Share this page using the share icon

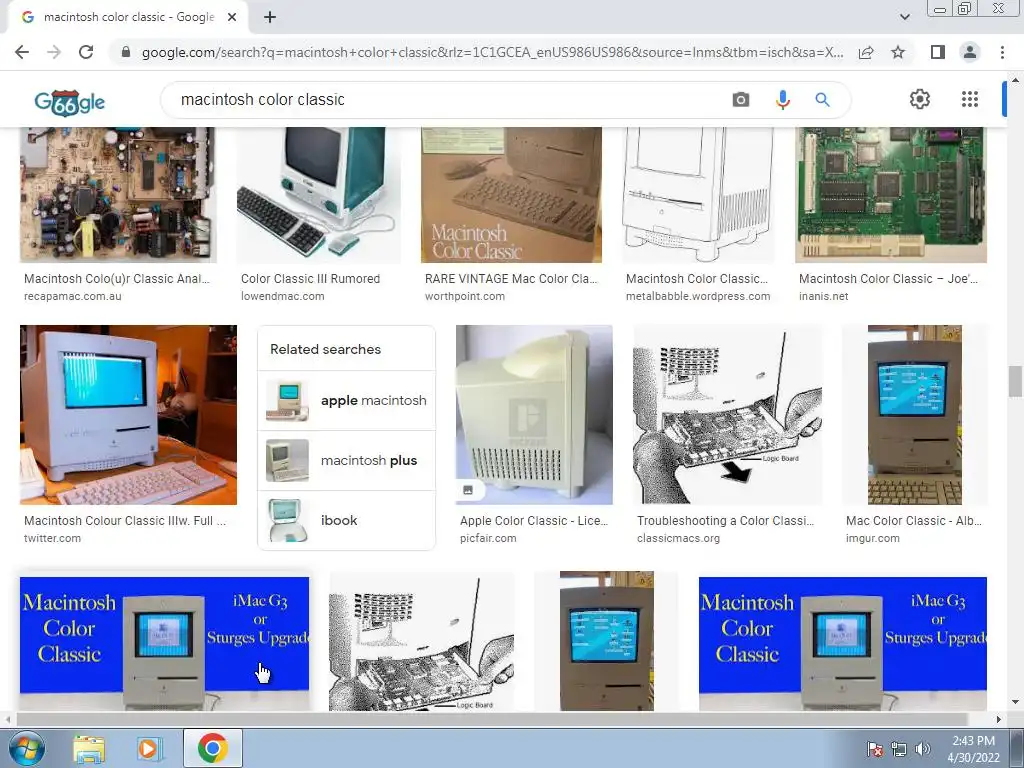coord(866,52)
